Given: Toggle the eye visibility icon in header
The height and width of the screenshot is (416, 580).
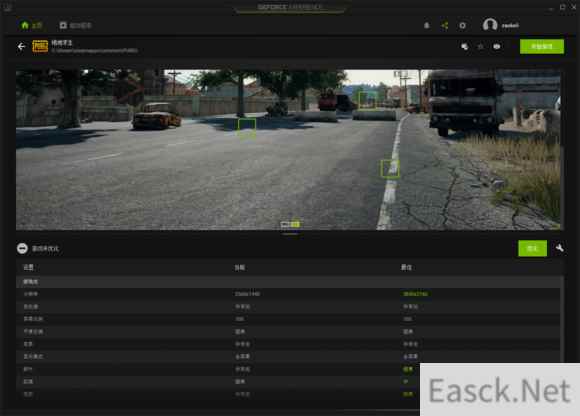Looking at the screenshot, I should pyautogui.click(x=497, y=47).
